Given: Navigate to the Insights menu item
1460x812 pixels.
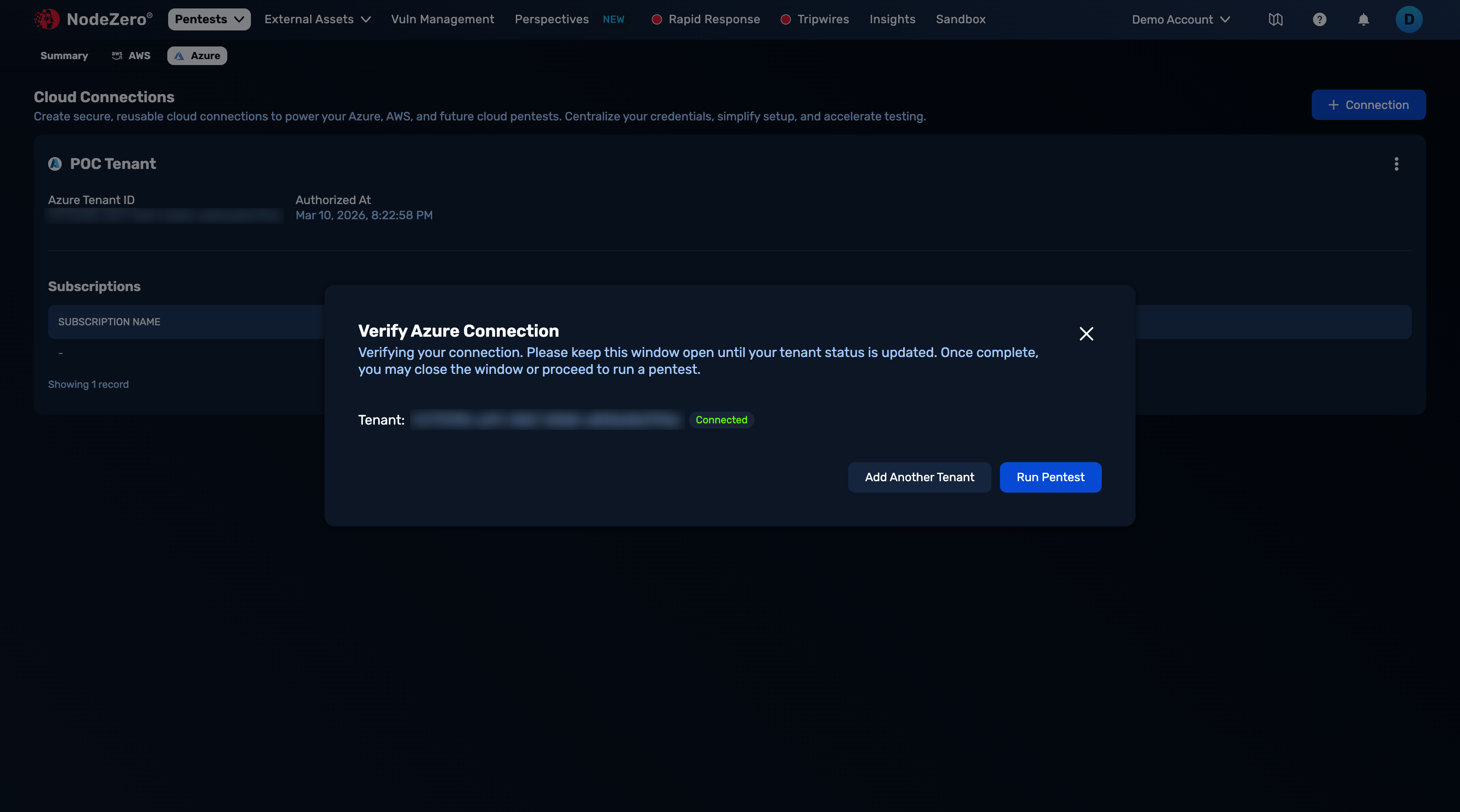Looking at the screenshot, I should click(892, 19).
